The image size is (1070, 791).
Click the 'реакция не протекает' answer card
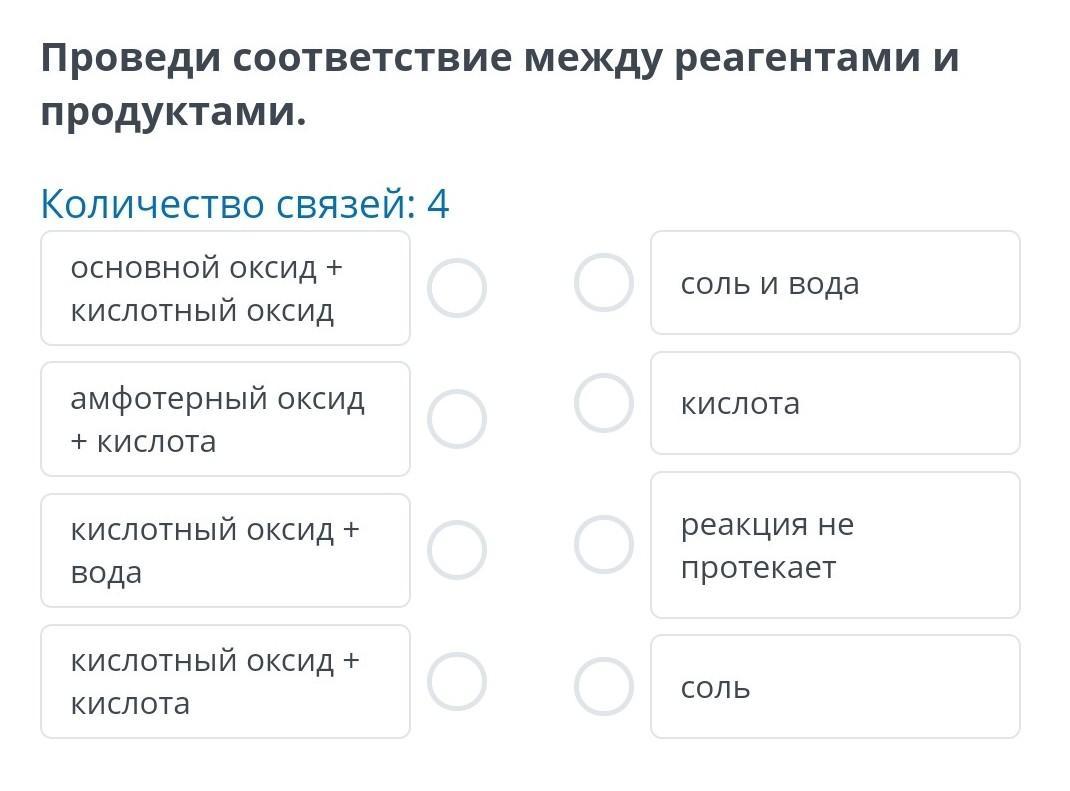coord(835,545)
